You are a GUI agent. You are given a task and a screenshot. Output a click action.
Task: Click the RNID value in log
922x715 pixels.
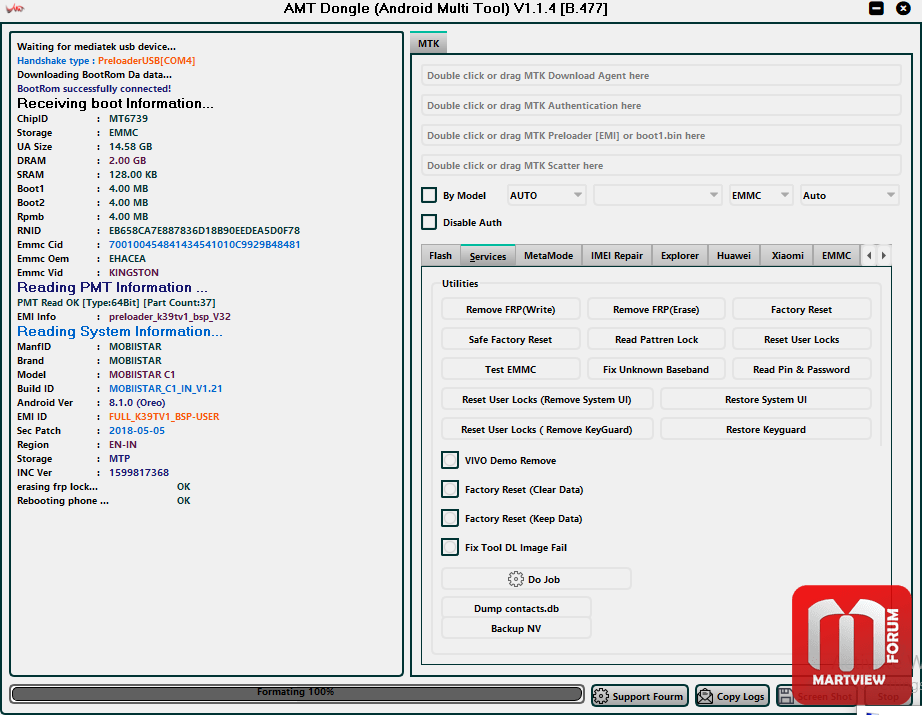(205, 230)
